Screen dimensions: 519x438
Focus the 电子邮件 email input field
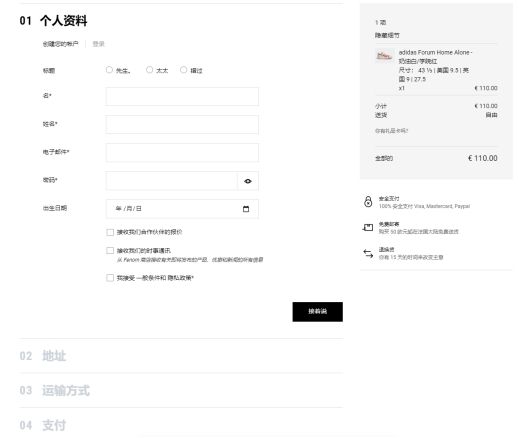point(182,152)
